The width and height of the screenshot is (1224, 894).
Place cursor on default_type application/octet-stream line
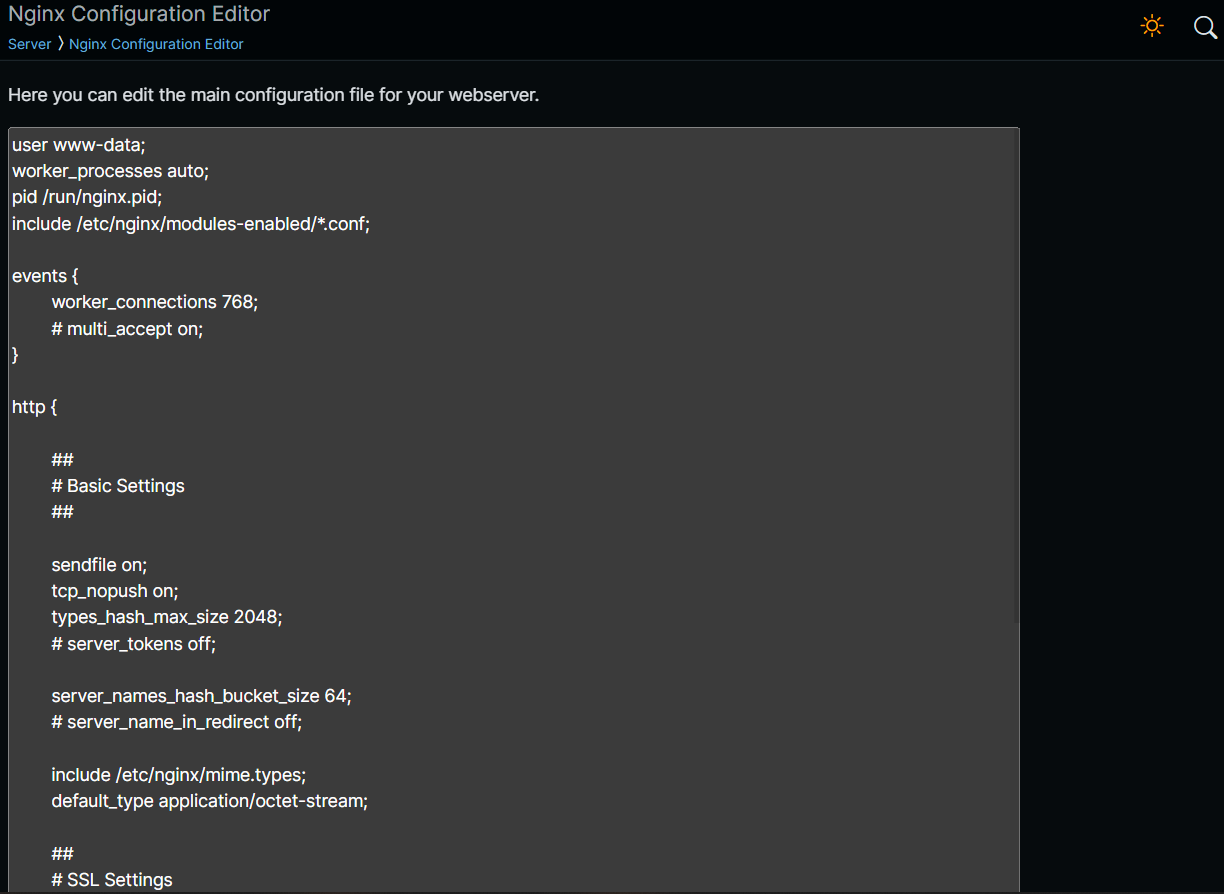coord(210,801)
